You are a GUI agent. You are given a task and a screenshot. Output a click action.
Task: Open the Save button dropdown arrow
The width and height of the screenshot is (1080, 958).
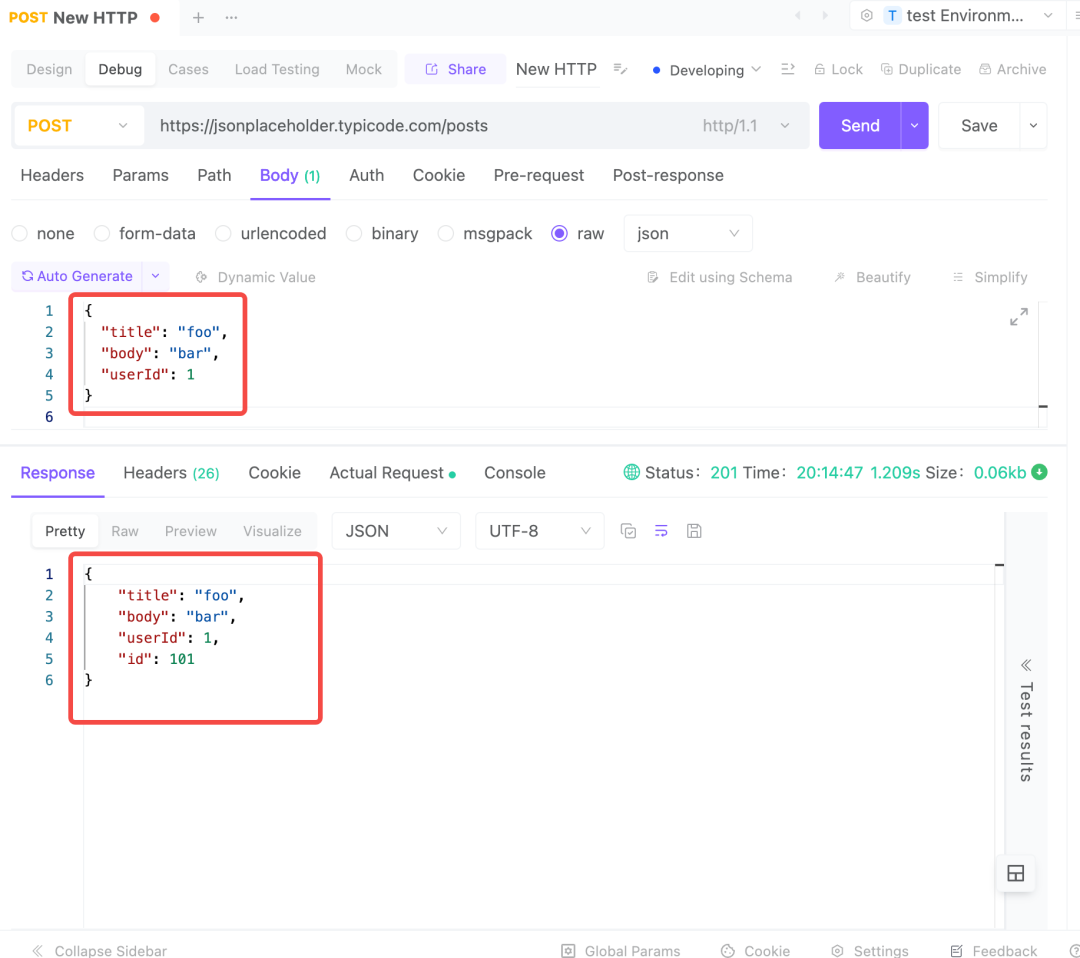(x=1033, y=125)
